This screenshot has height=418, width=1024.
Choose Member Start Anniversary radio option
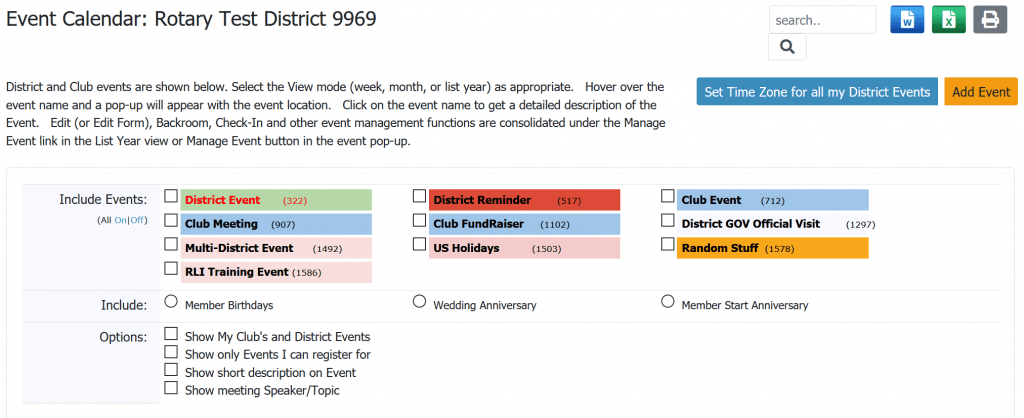(667, 301)
